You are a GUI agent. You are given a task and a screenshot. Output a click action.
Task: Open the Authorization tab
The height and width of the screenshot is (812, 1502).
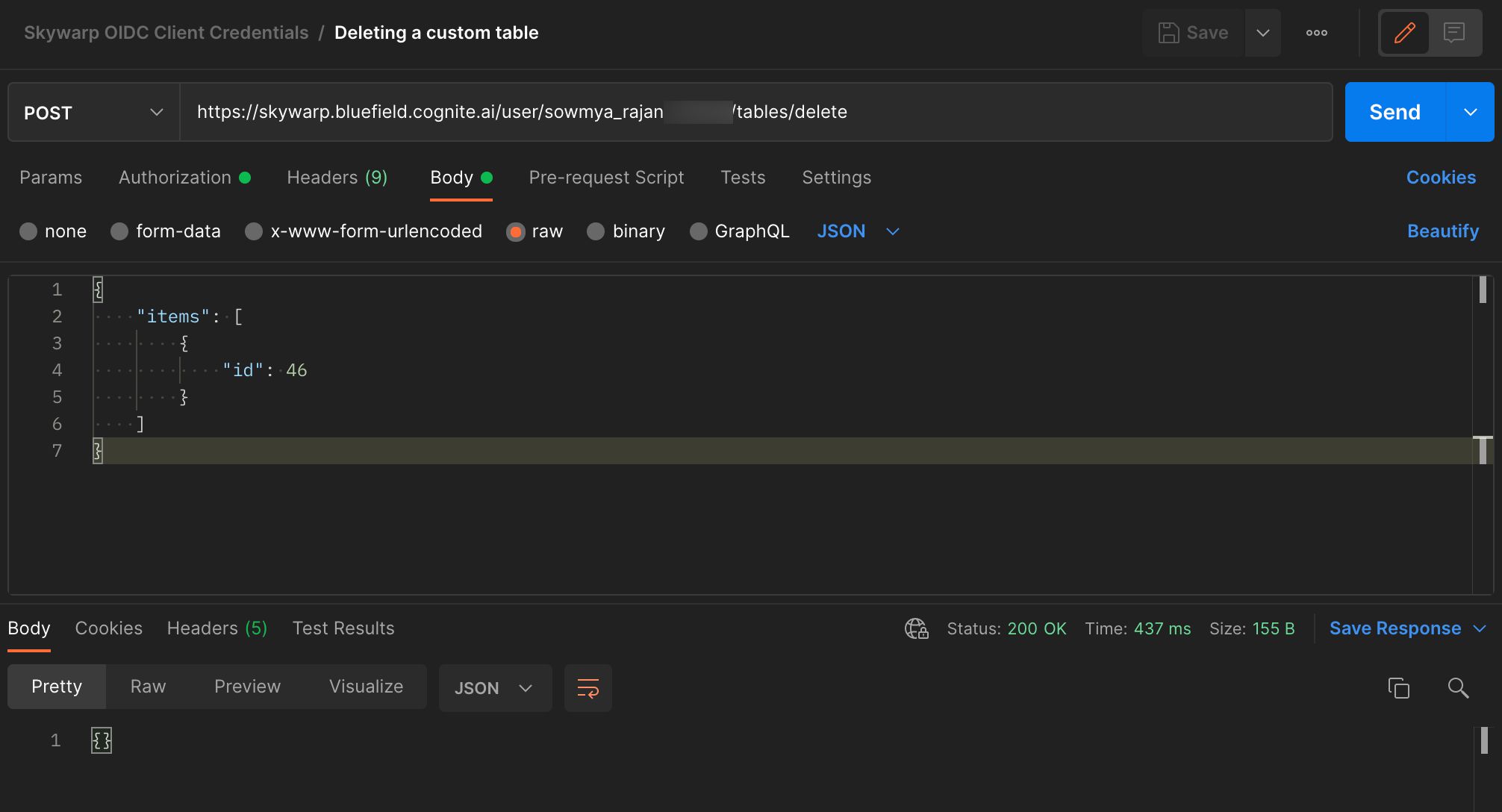[x=184, y=178]
